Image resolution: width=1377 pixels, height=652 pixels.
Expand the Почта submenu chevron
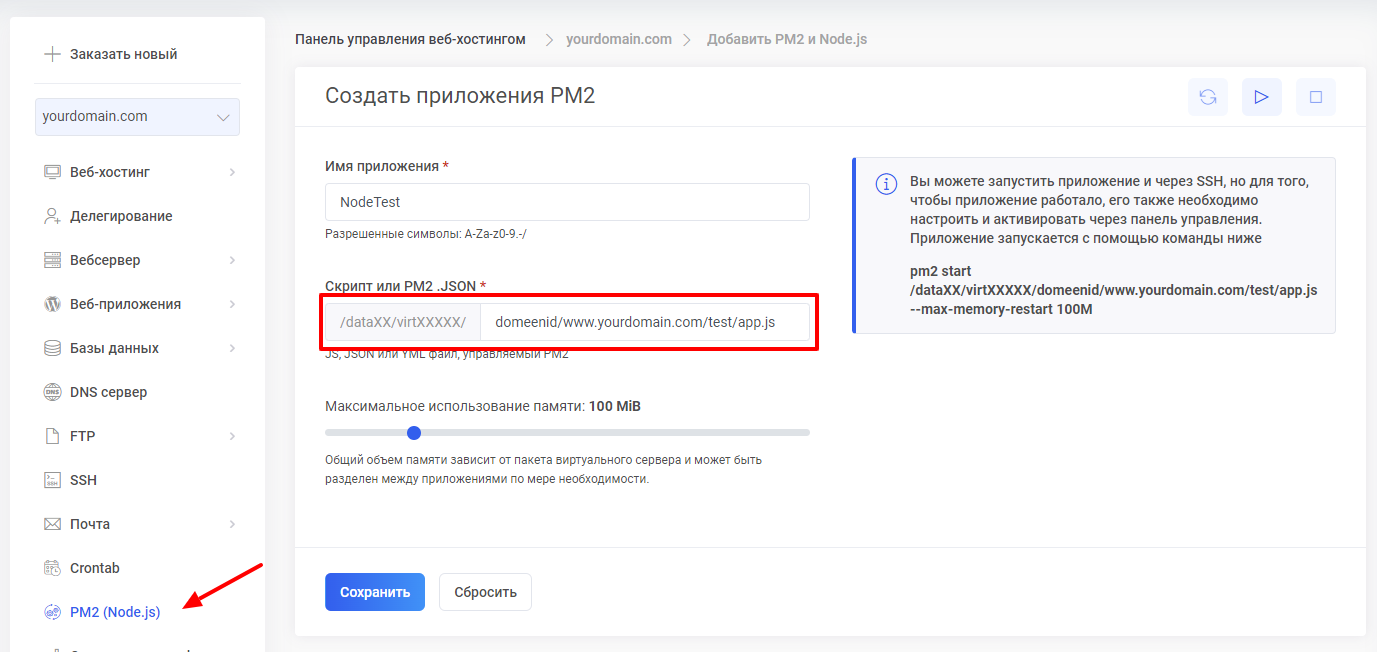click(232, 524)
